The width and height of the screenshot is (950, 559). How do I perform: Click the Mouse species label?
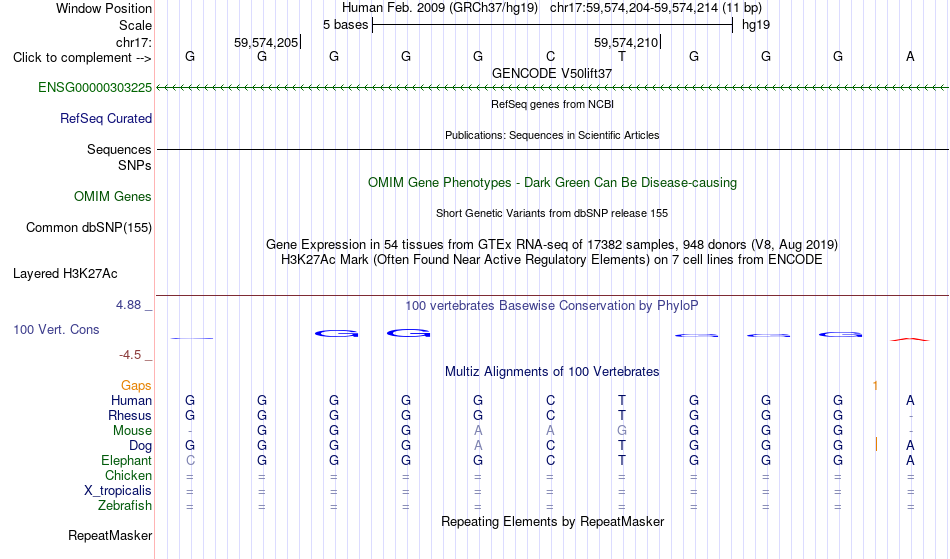[132, 431]
